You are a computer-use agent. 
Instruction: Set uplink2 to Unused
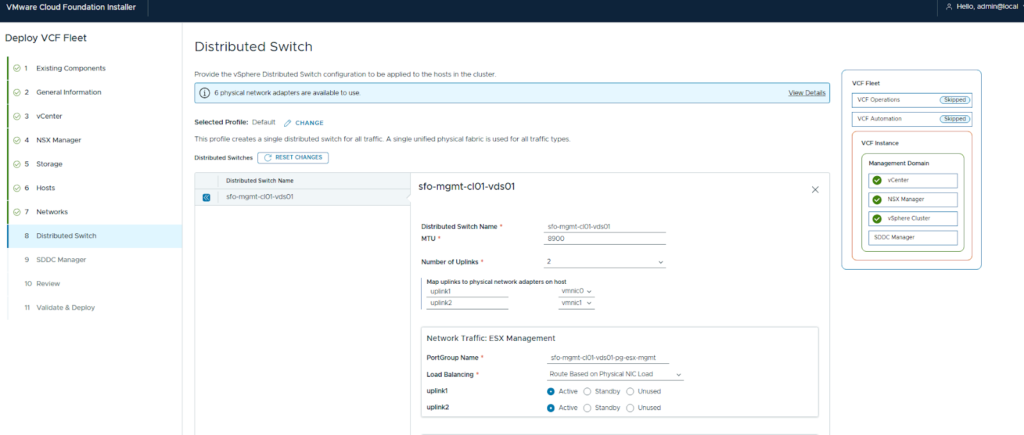tap(631, 408)
